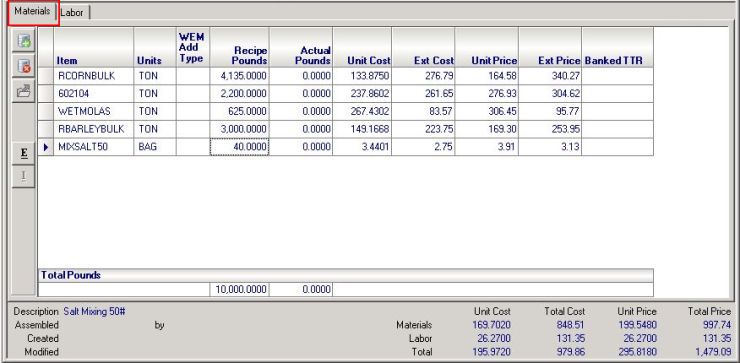Image resolution: width=740 pixels, height=363 pixels.
Task: Click the add material row icon
Action: [x=24, y=41]
